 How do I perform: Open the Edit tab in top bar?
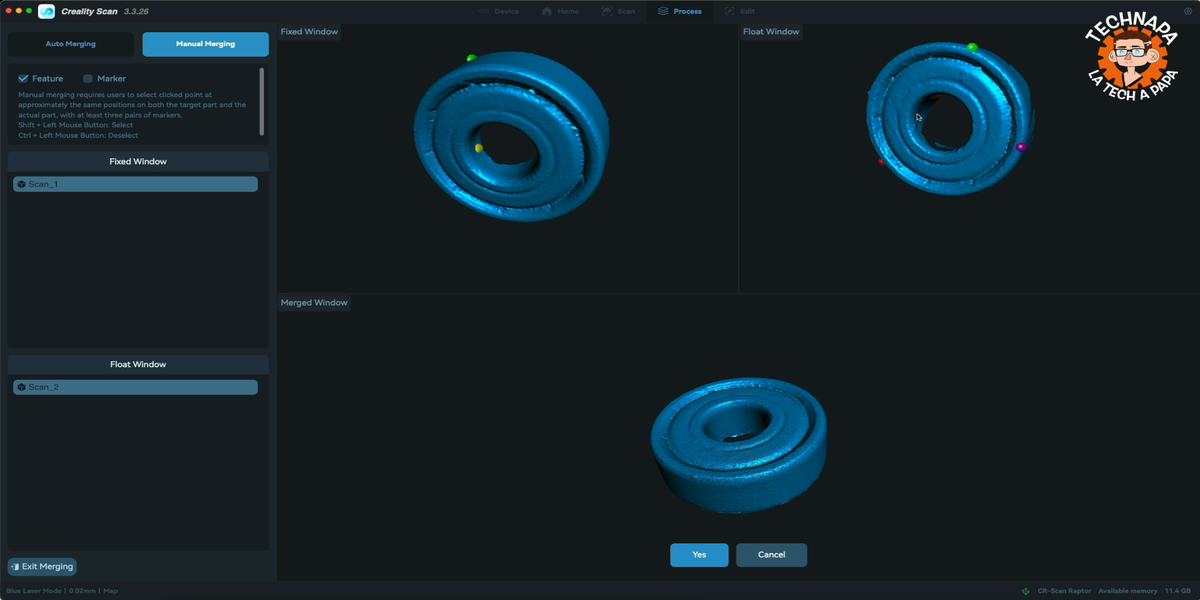[x=740, y=11]
